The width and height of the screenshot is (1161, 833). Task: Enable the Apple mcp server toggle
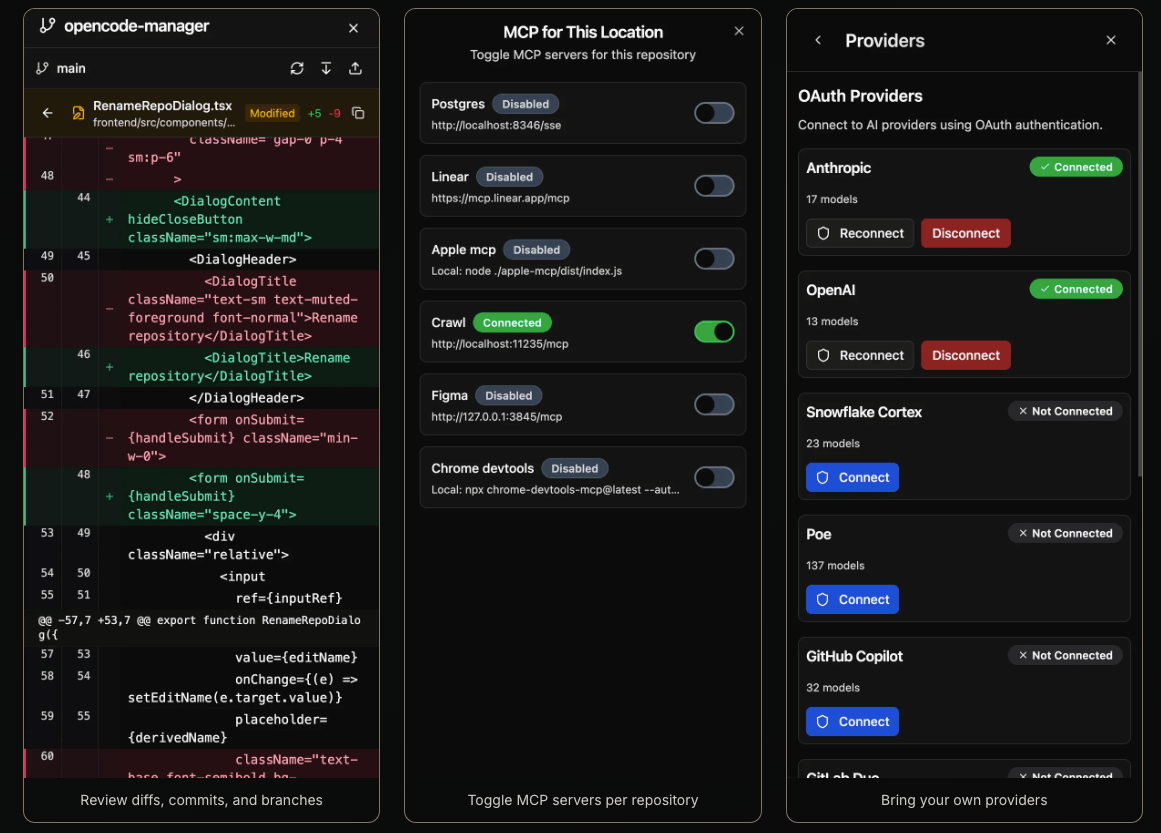(714, 258)
